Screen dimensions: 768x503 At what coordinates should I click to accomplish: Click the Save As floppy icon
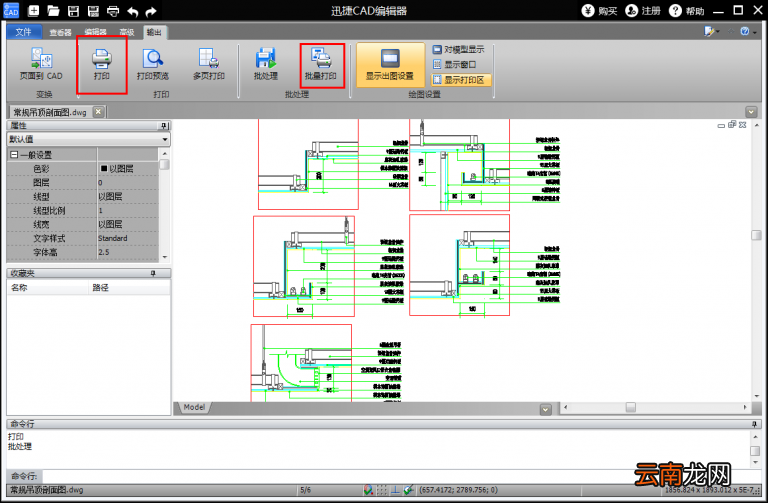pos(93,10)
